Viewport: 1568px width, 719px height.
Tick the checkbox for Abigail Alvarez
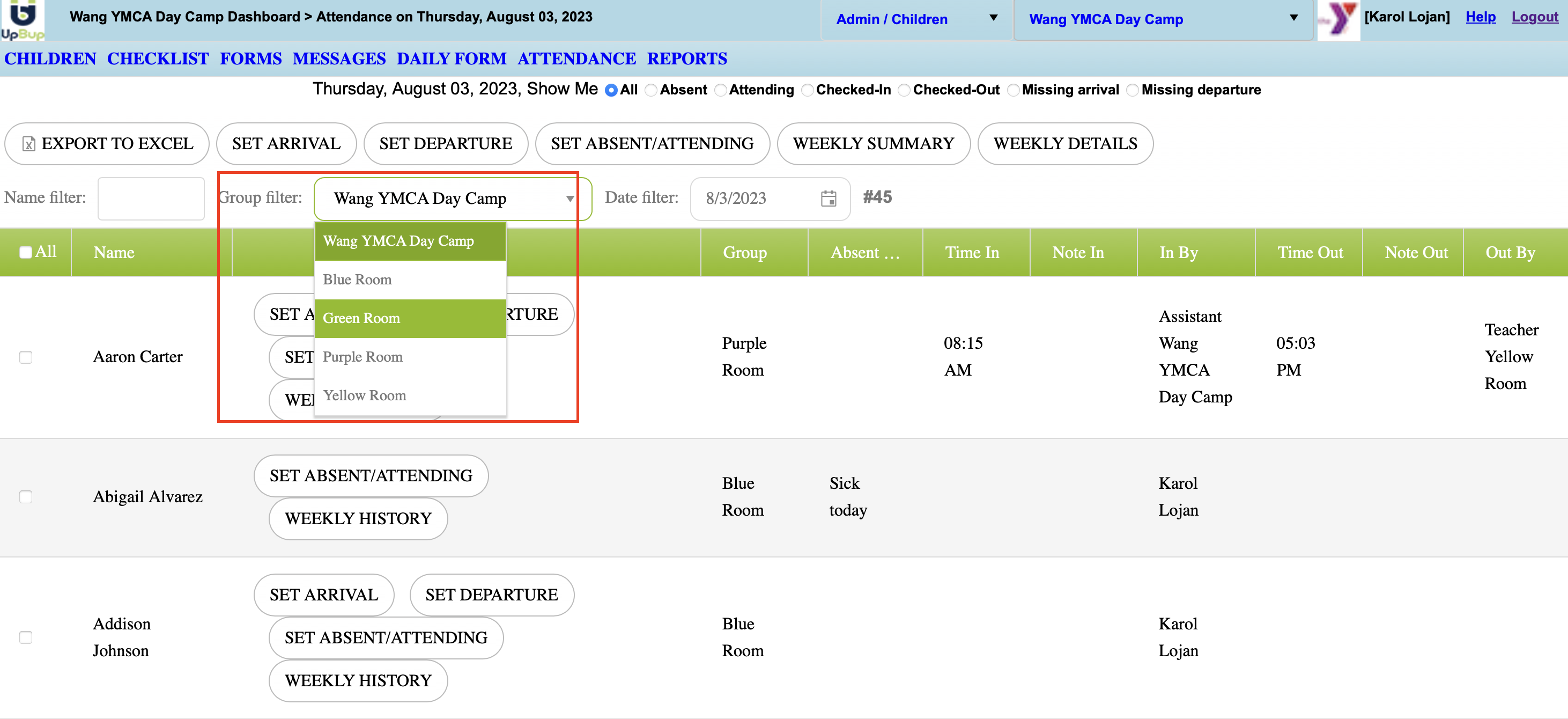[26, 497]
